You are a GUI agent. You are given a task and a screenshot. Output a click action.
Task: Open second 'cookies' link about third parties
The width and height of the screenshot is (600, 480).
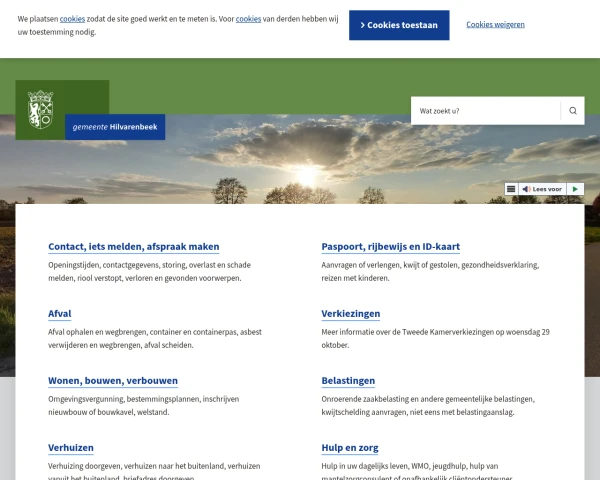(248, 19)
